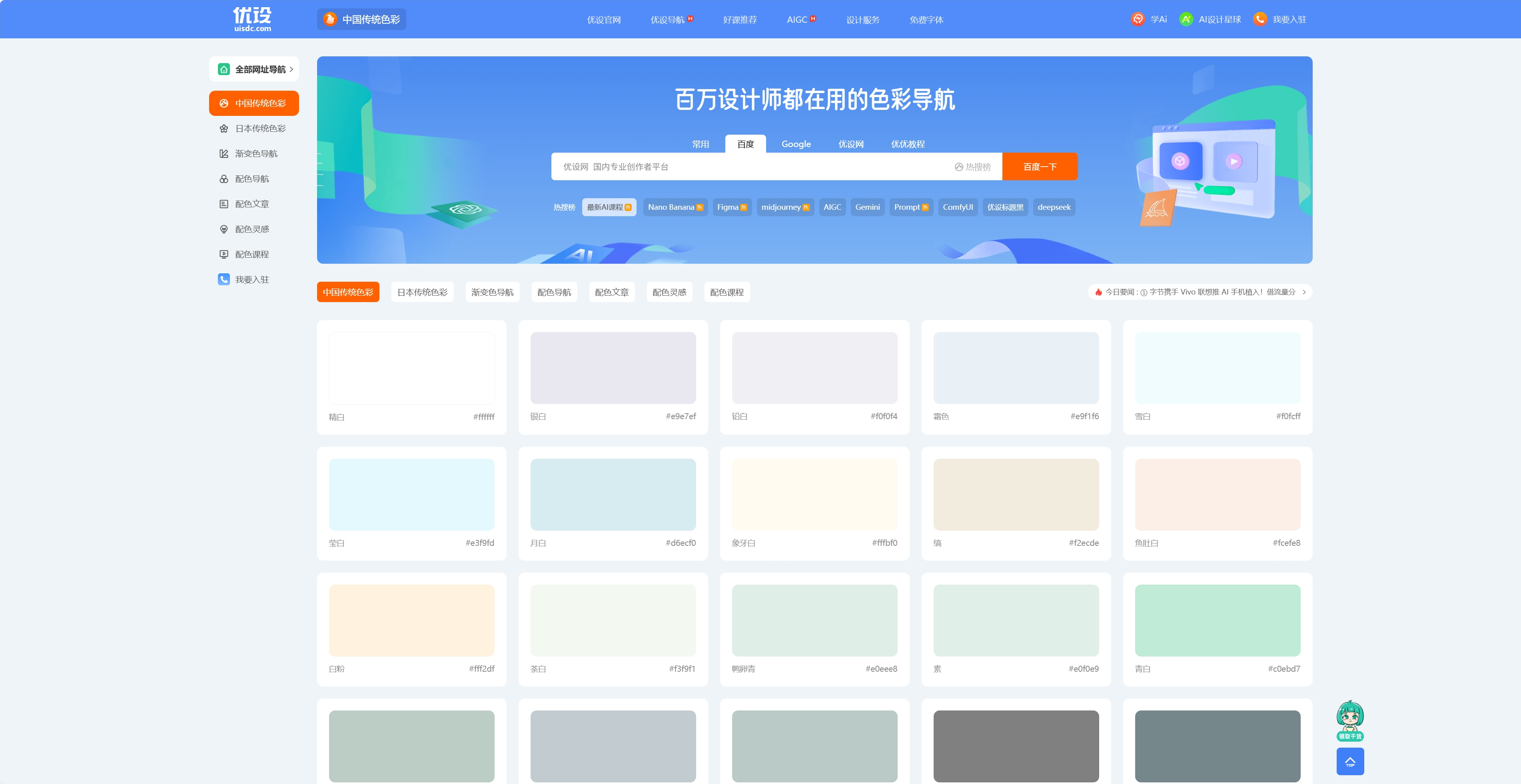1521x784 pixels.
Task: Pick the 青白 #c0ebd7 color swatch
Action: [x=1217, y=620]
